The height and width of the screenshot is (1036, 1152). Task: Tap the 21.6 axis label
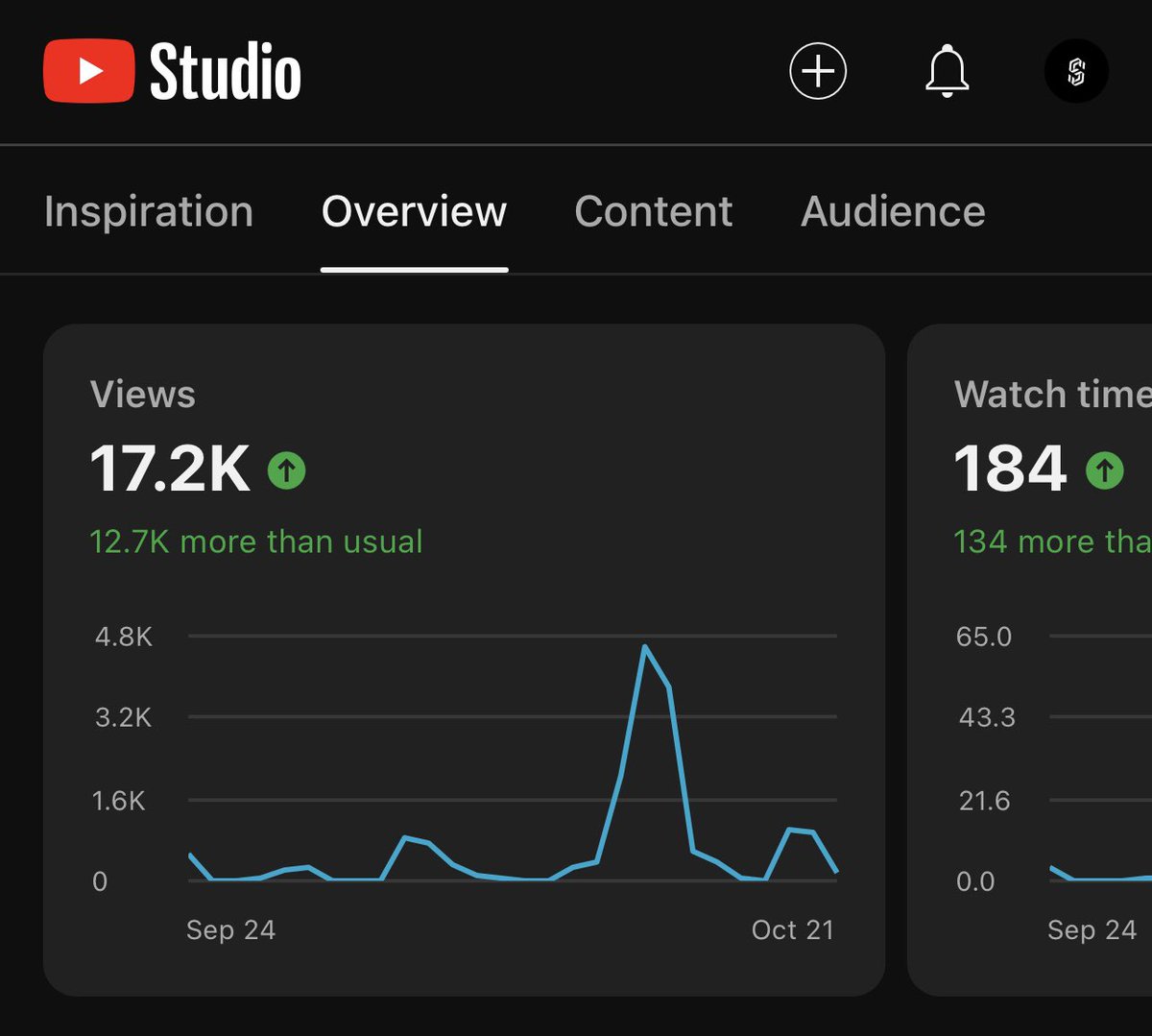[x=984, y=801]
